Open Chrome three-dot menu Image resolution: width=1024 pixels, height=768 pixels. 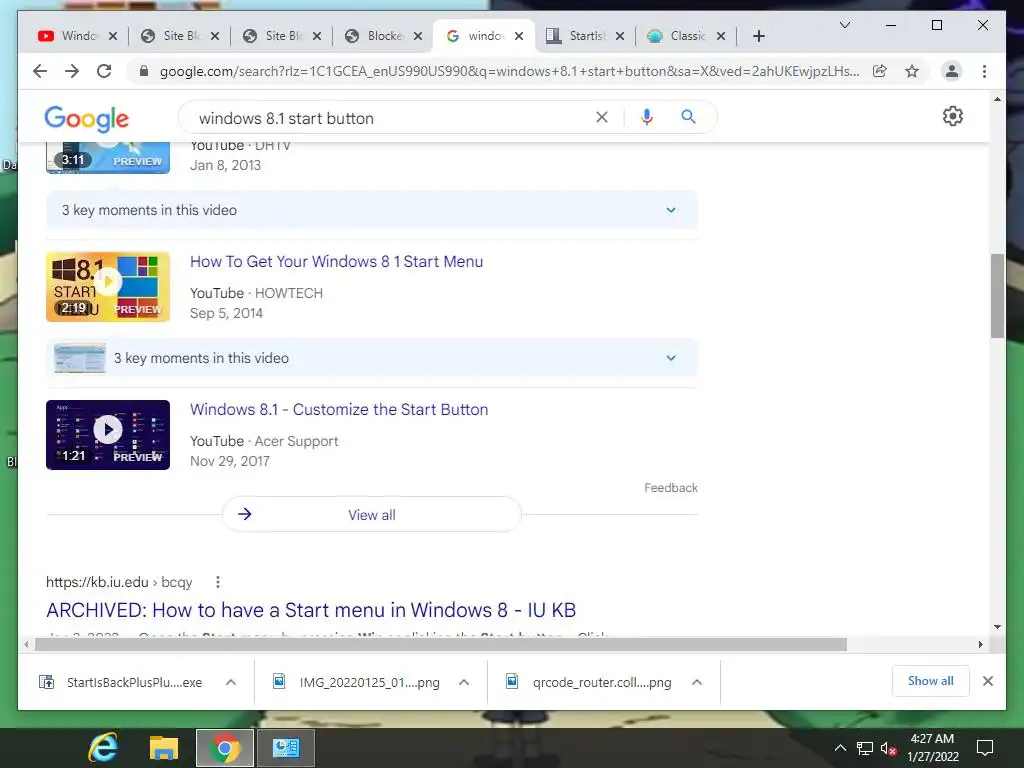[x=984, y=71]
